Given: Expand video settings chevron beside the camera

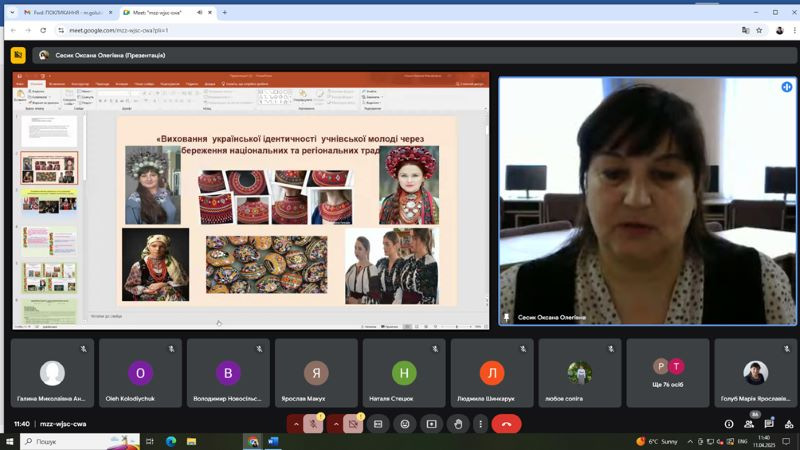Looking at the screenshot, I should pos(336,424).
